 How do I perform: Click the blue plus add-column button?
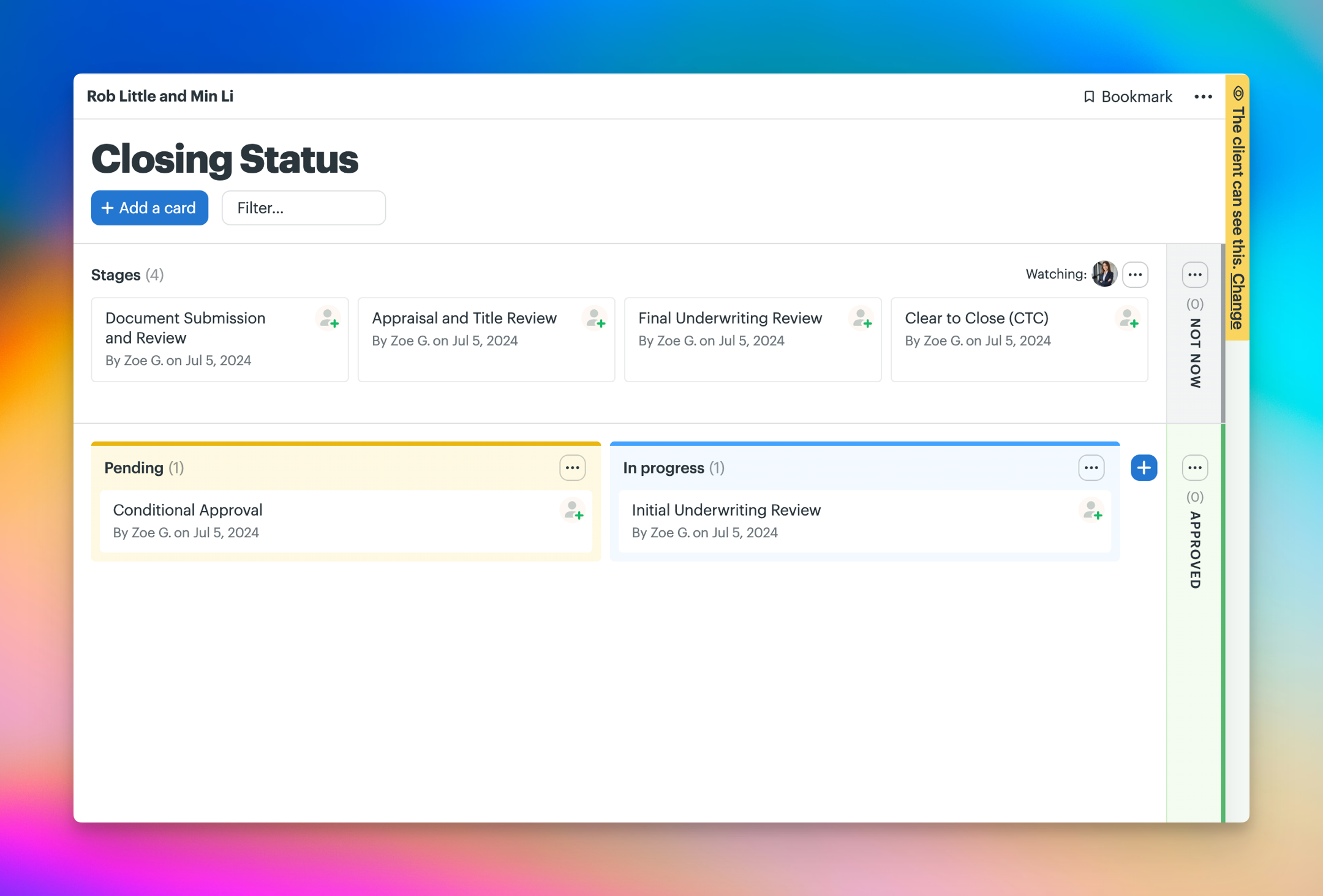[x=1144, y=468]
